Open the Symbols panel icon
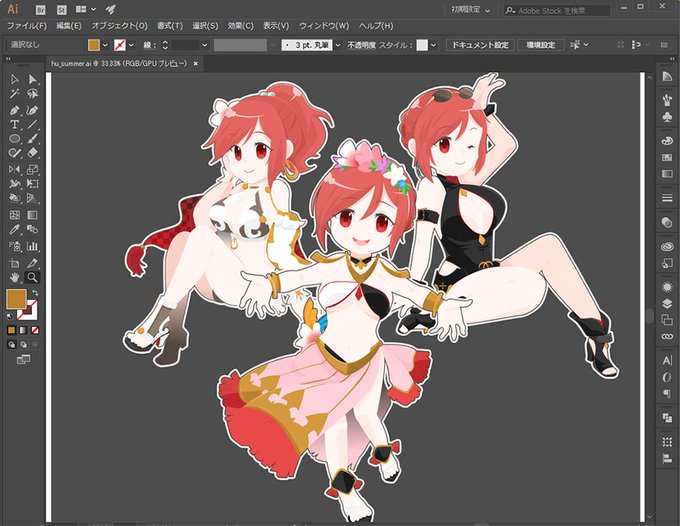The width and height of the screenshot is (680, 526). (667, 116)
